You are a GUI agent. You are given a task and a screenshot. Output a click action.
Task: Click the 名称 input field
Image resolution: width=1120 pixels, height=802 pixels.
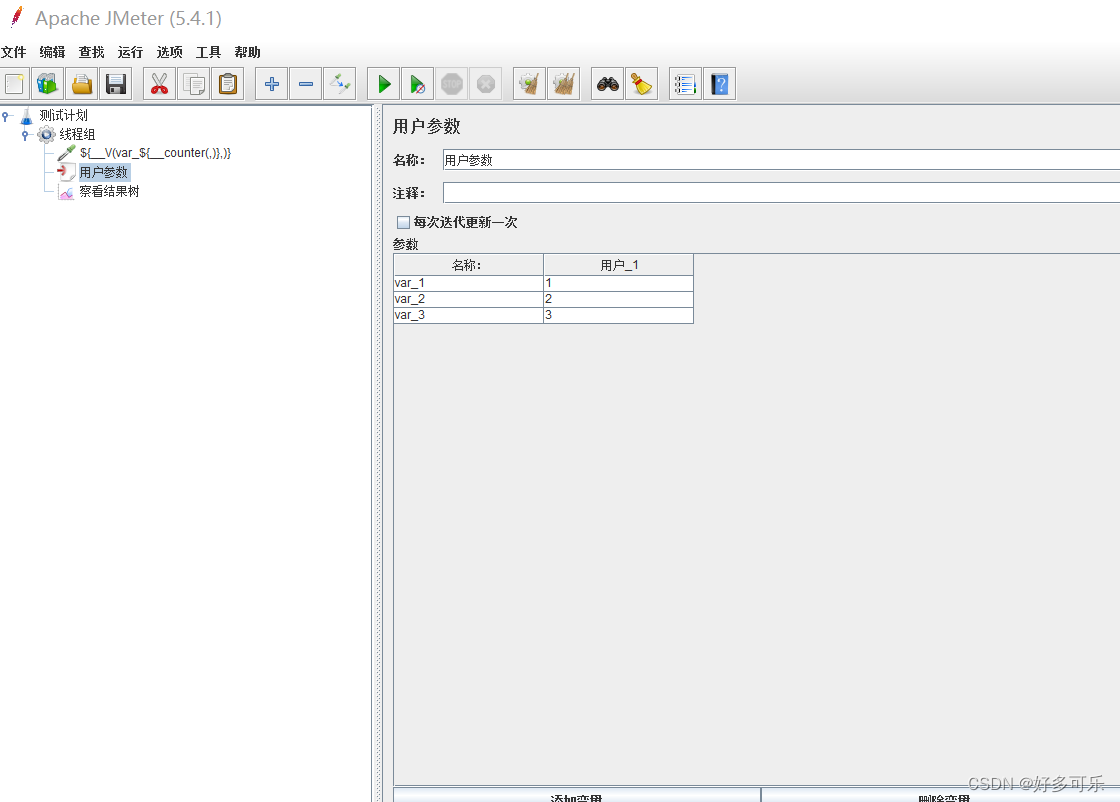[781, 160]
